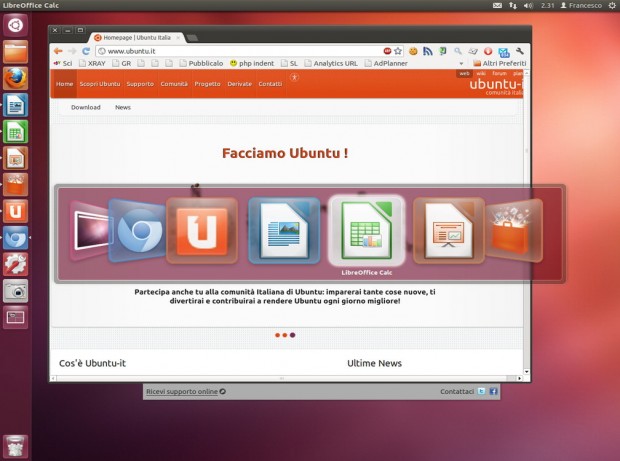Open the Files folder in the launcher
The image size is (620, 461).
click(15, 52)
